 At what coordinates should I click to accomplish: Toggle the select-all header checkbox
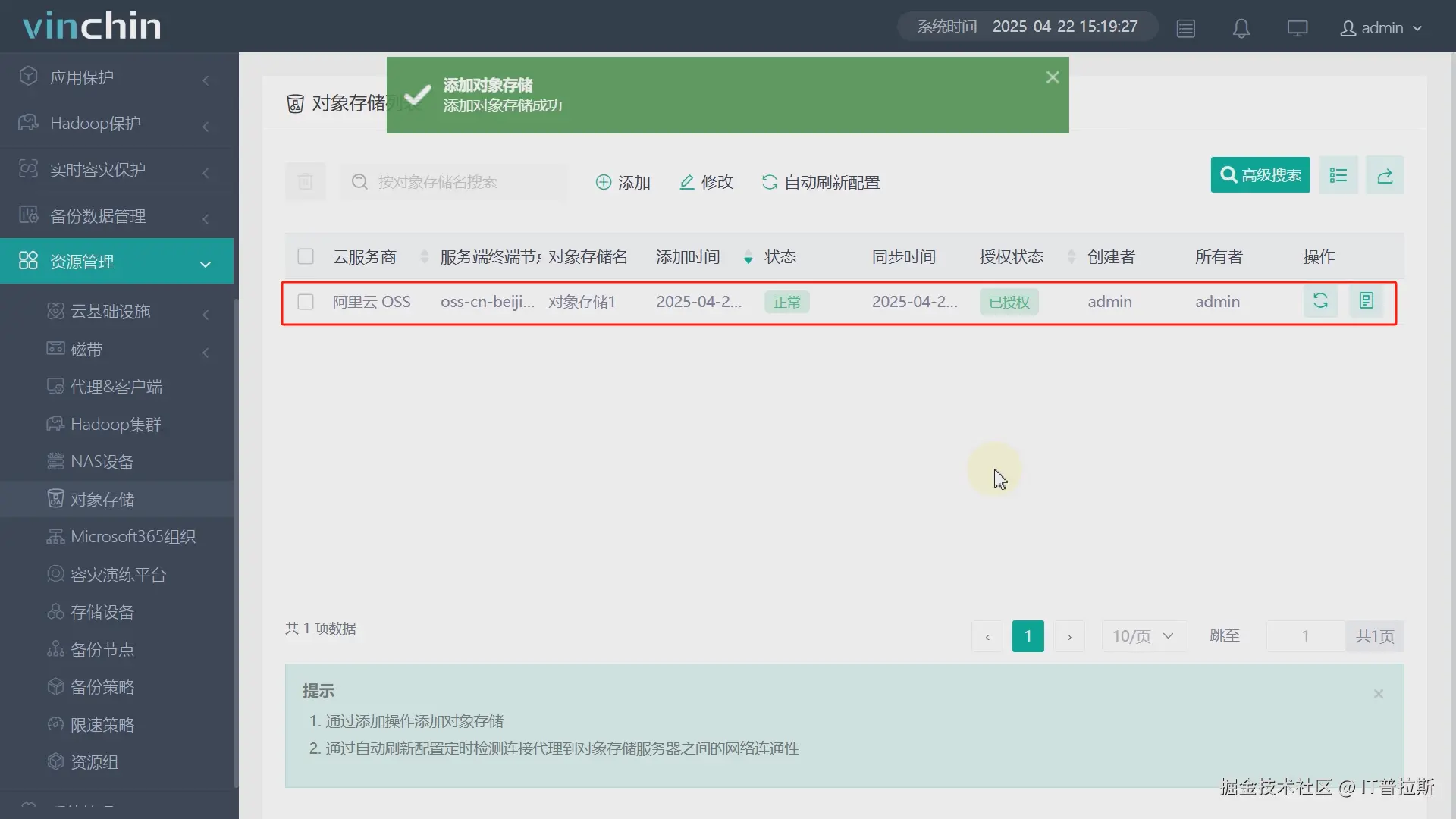(306, 256)
